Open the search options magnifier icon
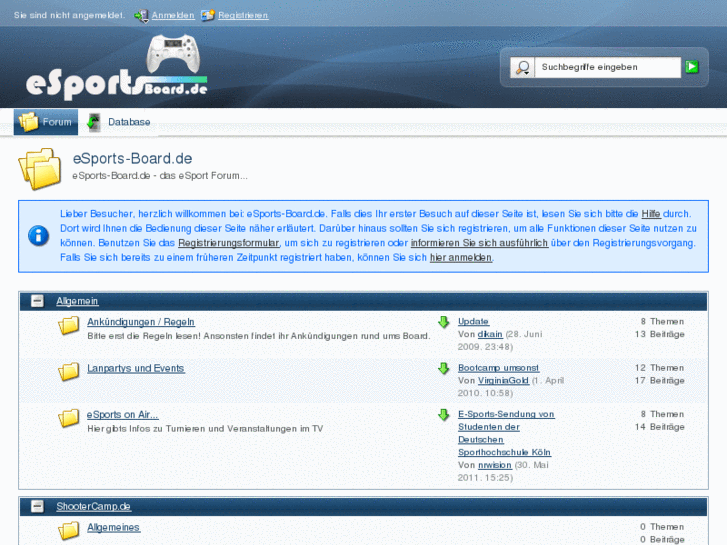 [x=523, y=67]
